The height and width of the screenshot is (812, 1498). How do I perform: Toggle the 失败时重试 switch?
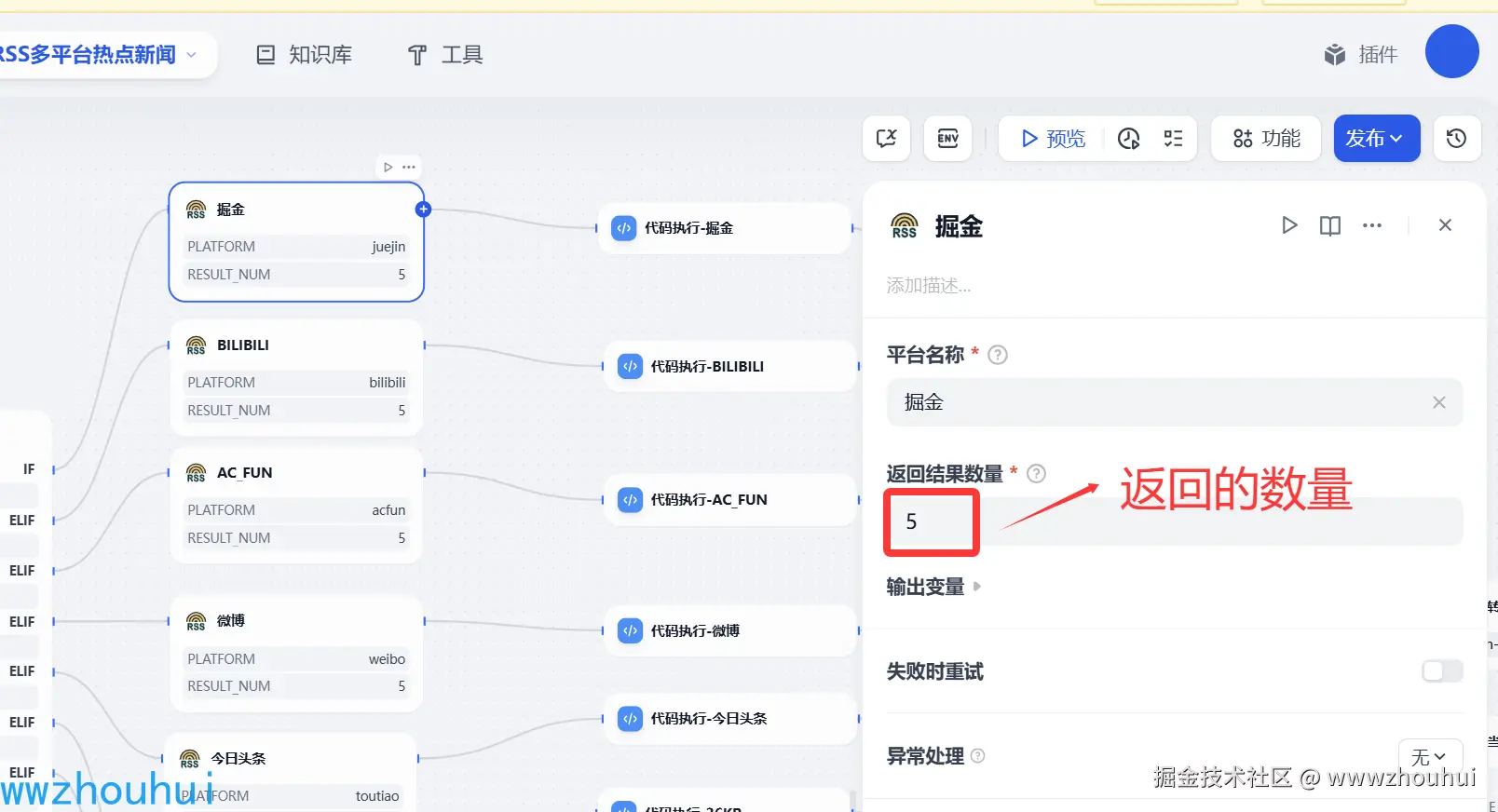pos(1442,671)
